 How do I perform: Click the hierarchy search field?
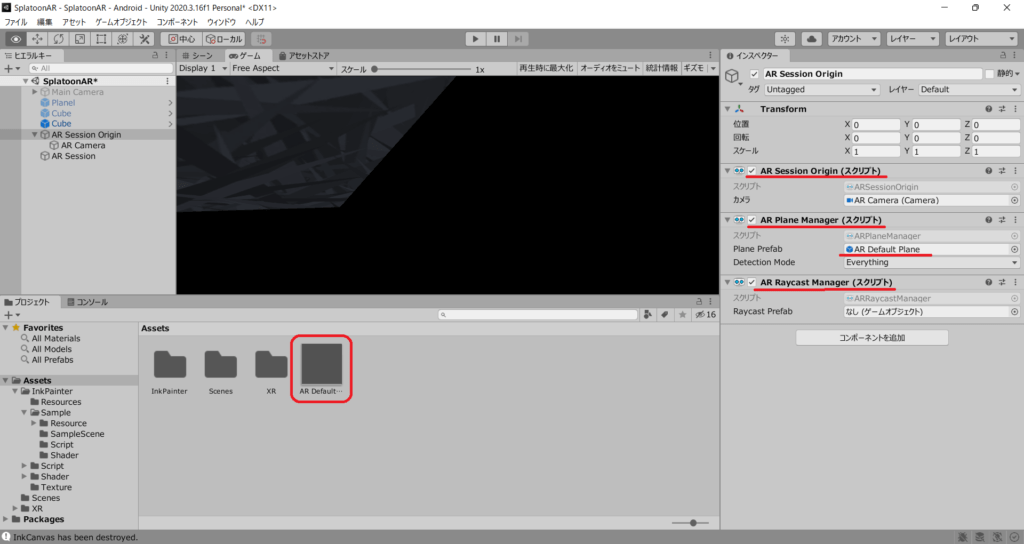click(101, 68)
